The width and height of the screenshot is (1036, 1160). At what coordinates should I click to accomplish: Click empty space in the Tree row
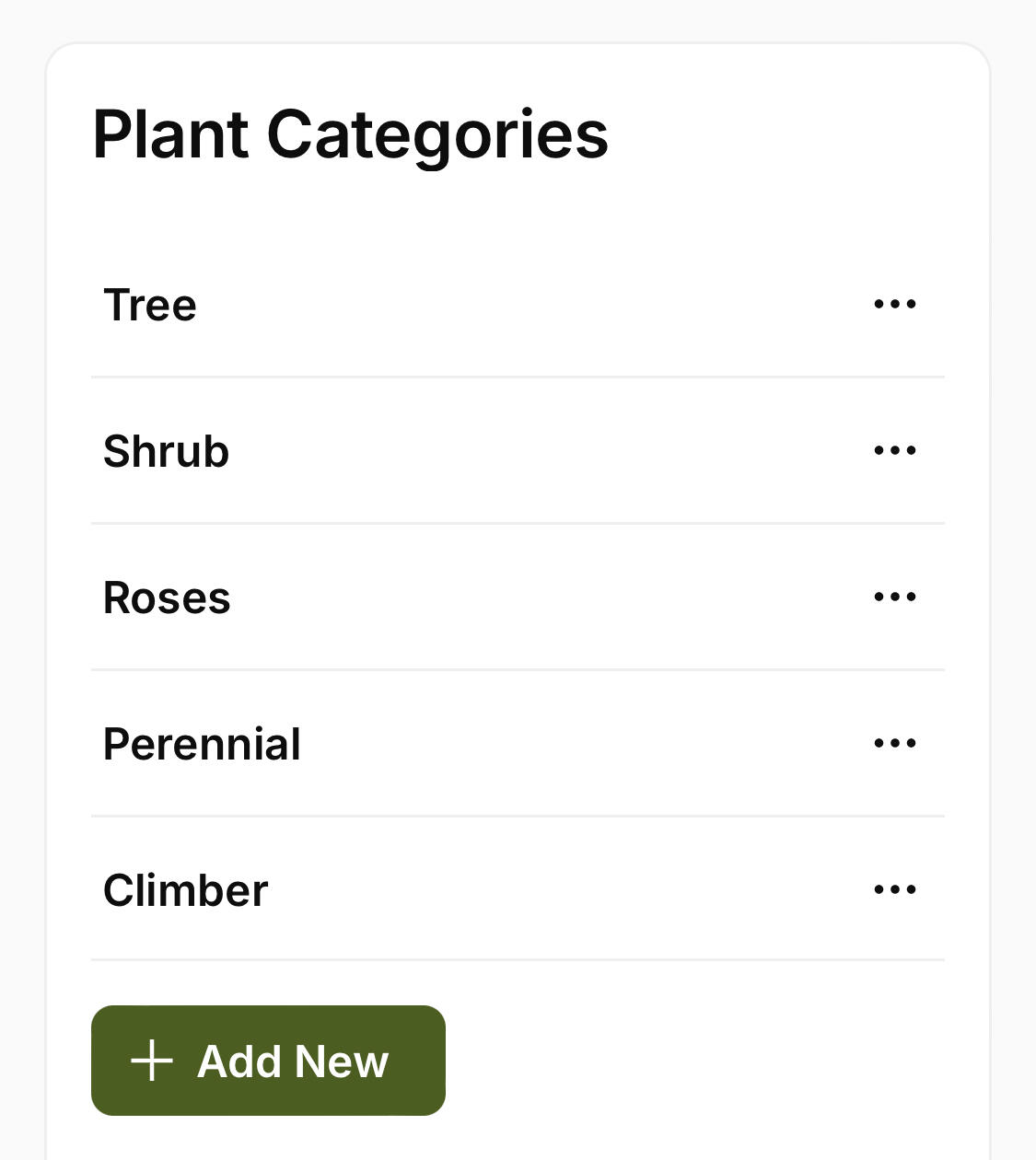pos(534,305)
